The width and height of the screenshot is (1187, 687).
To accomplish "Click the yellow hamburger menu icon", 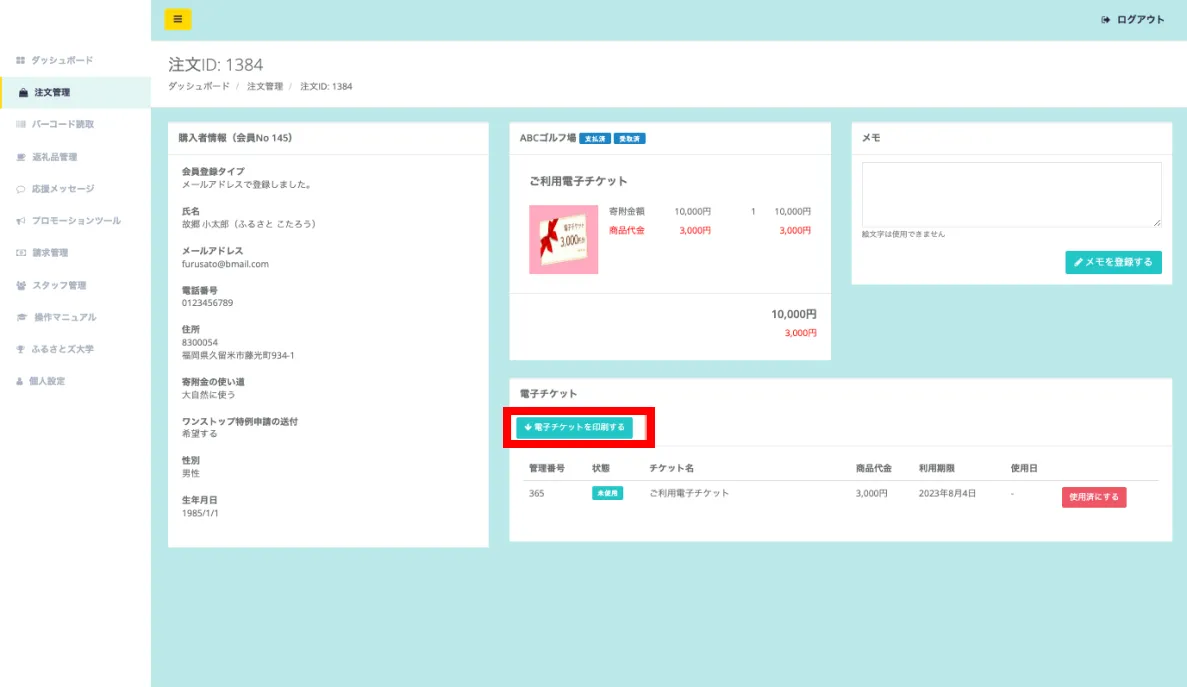I will point(177,19).
